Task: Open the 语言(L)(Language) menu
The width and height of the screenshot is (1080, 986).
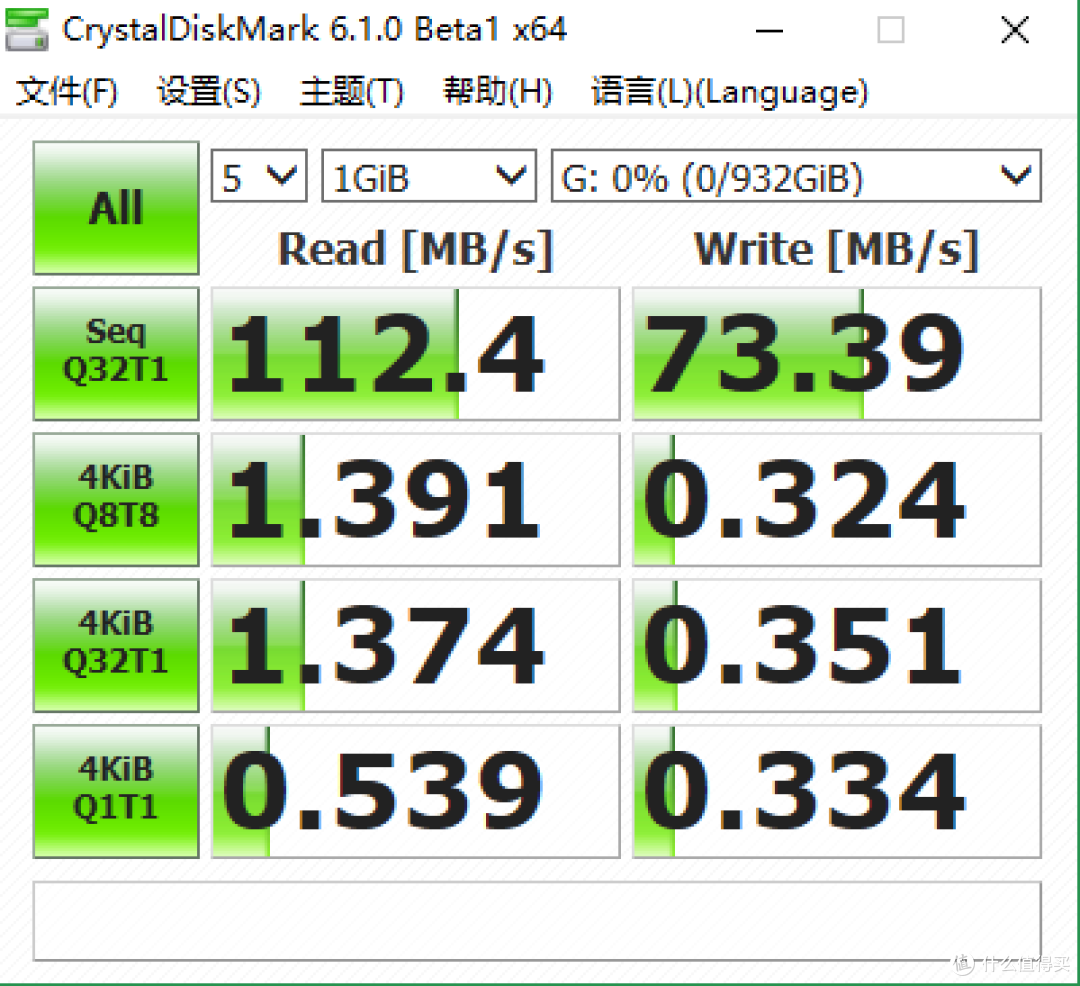Action: 730,92
